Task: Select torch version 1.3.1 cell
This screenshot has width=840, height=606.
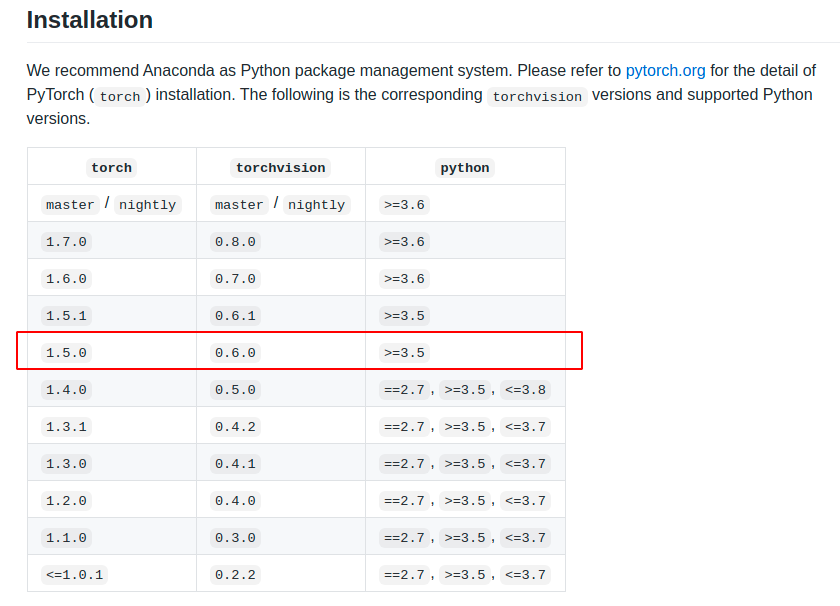Action: [x=66, y=427]
